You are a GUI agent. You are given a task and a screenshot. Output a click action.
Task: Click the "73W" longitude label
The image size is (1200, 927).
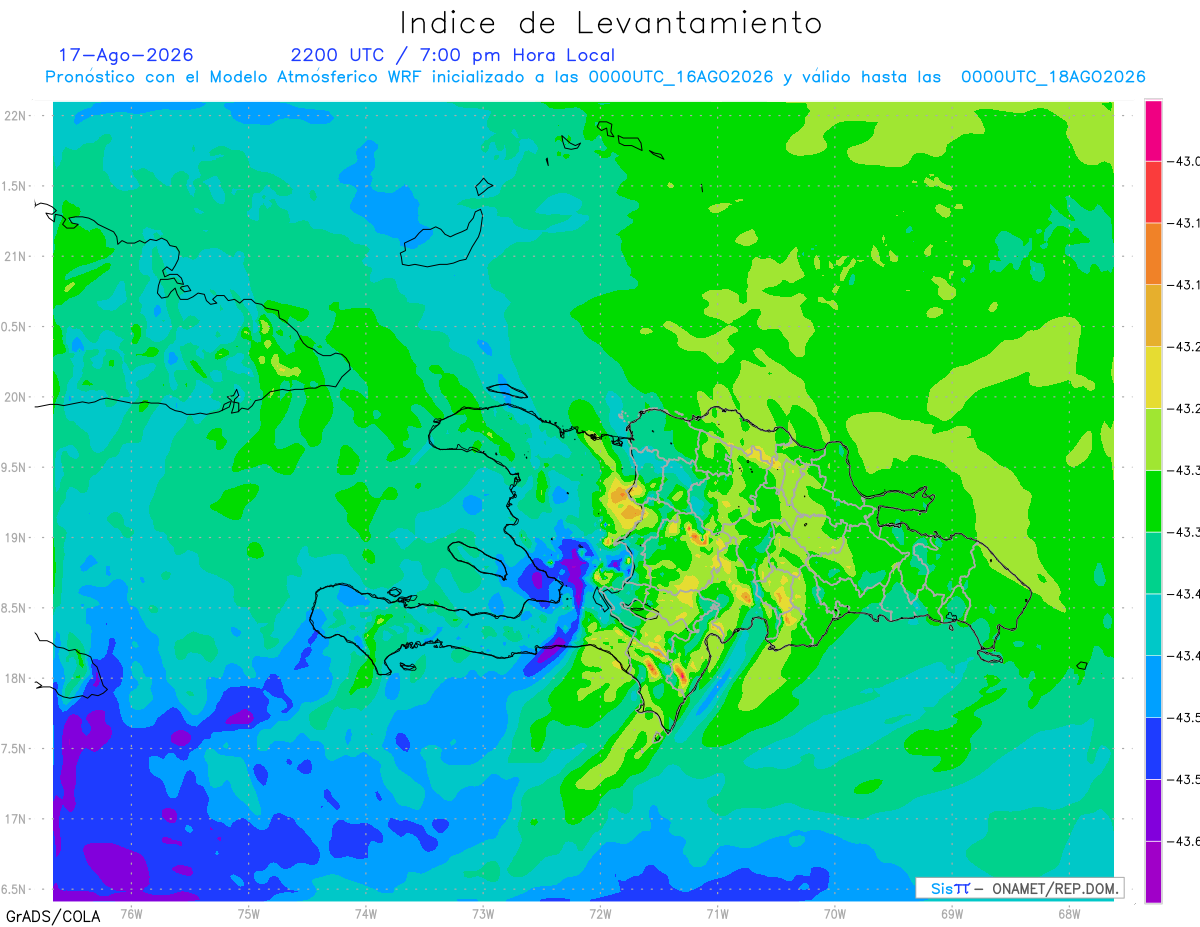point(483,913)
